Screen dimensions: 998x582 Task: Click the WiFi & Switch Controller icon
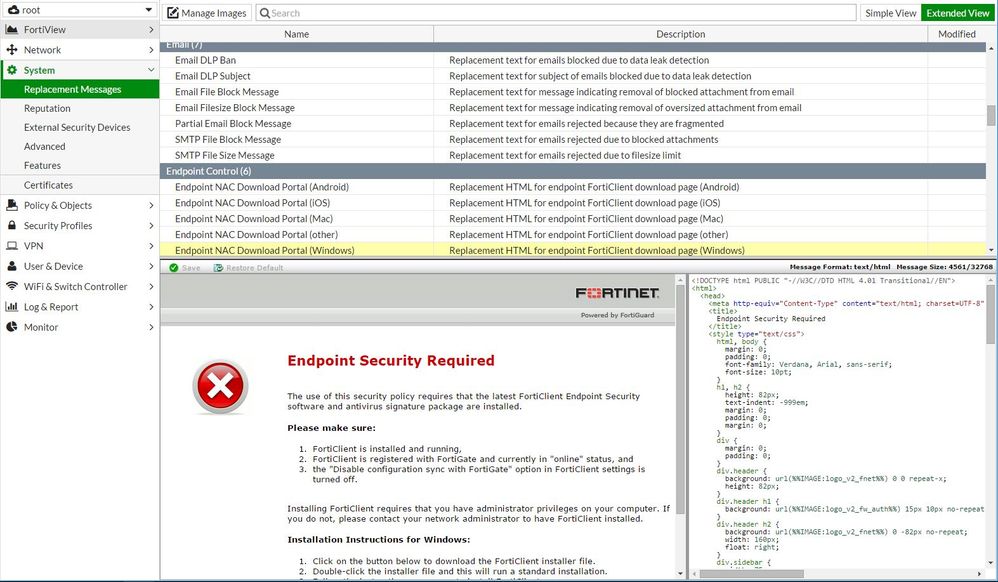11,287
